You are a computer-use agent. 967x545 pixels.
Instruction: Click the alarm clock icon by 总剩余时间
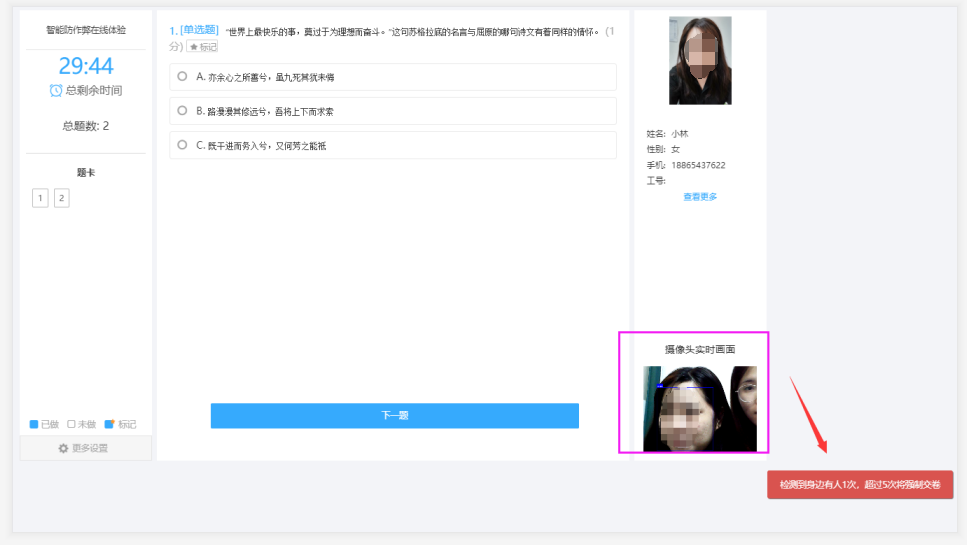point(56,91)
